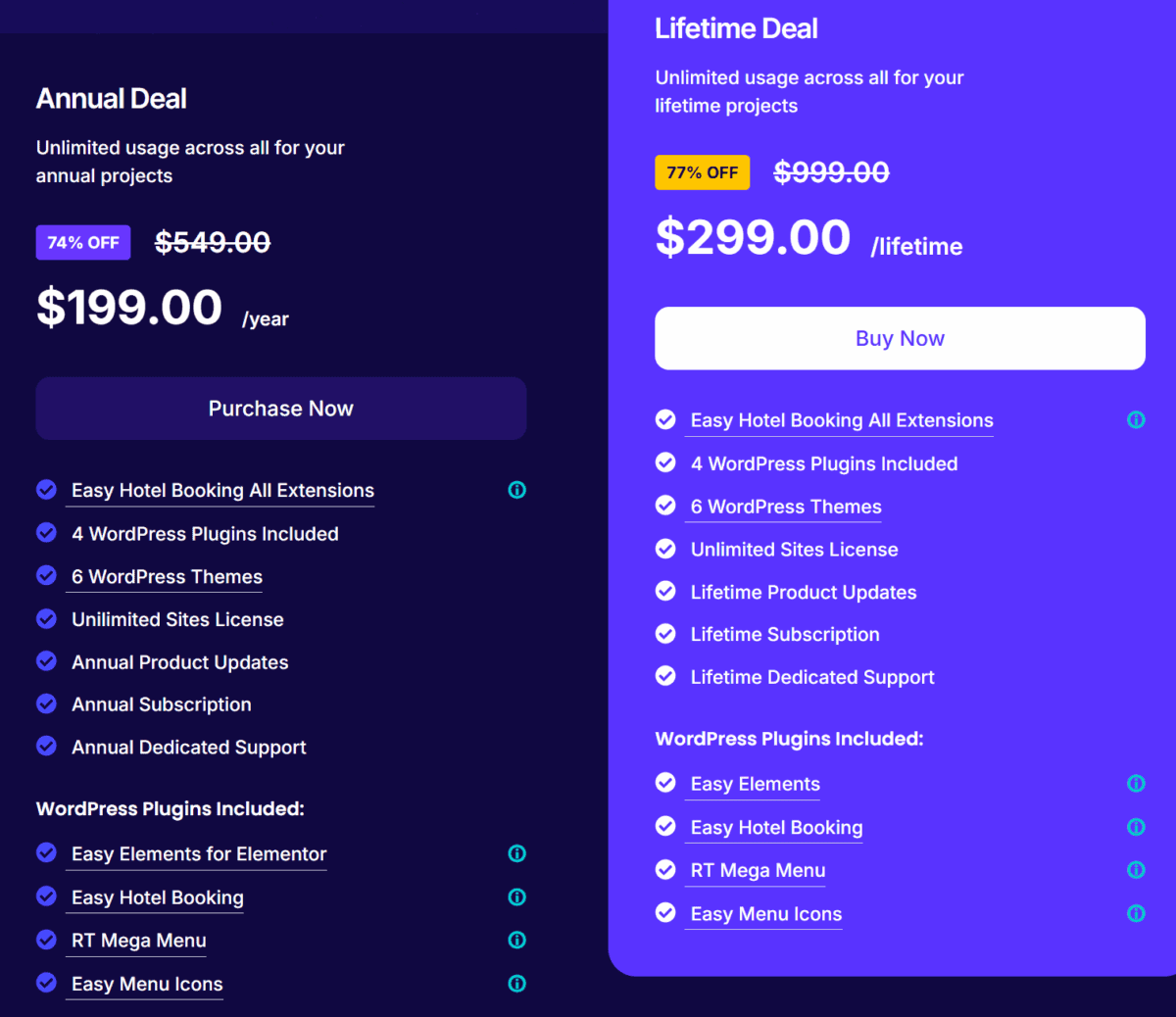This screenshot has height=1017, width=1176.
Task: Open the Lifetime Deal 6 WordPress Themes link
Action: click(785, 507)
